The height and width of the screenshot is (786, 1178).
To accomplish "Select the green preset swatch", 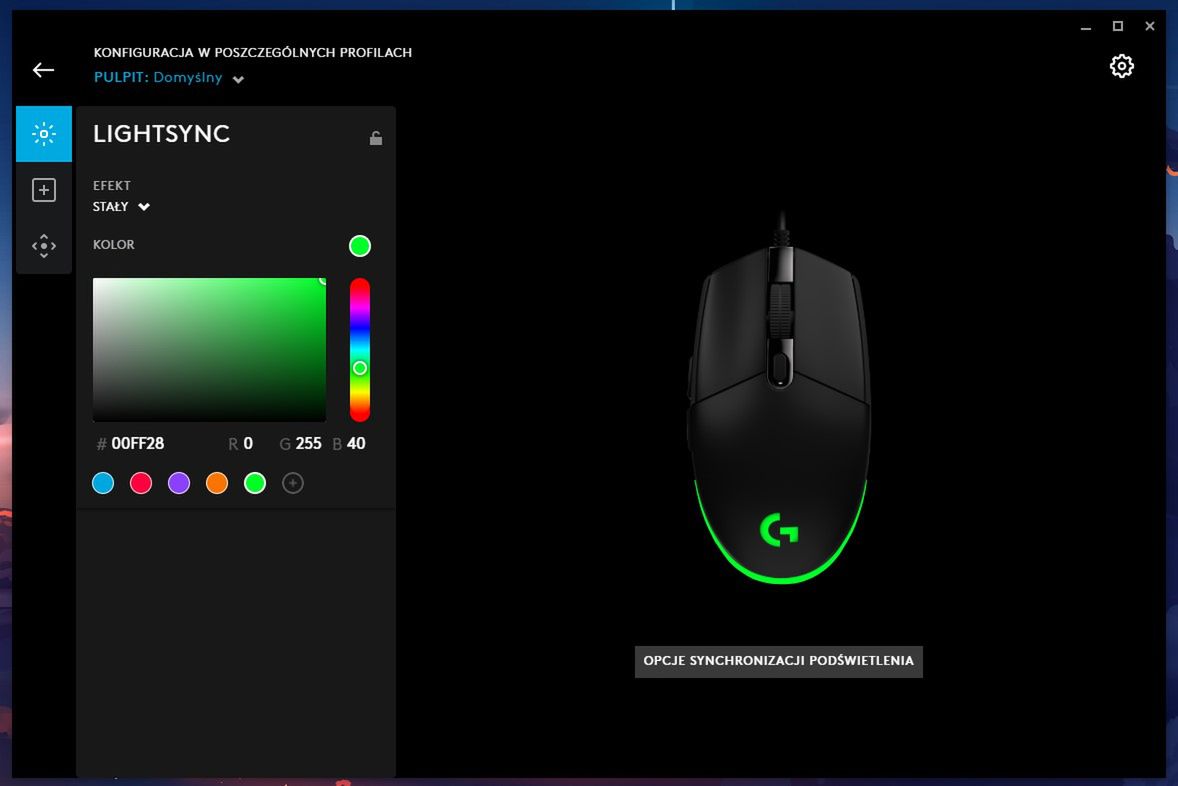I will pyautogui.click(x=255, y=483).
